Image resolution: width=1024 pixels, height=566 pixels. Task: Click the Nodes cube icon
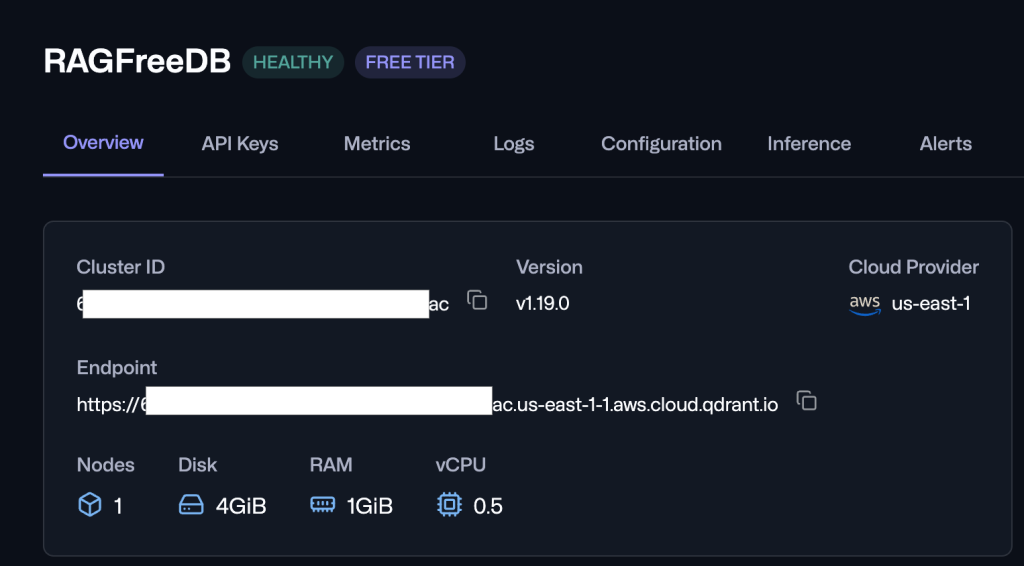pyautogui.click(x=90, y=505)
